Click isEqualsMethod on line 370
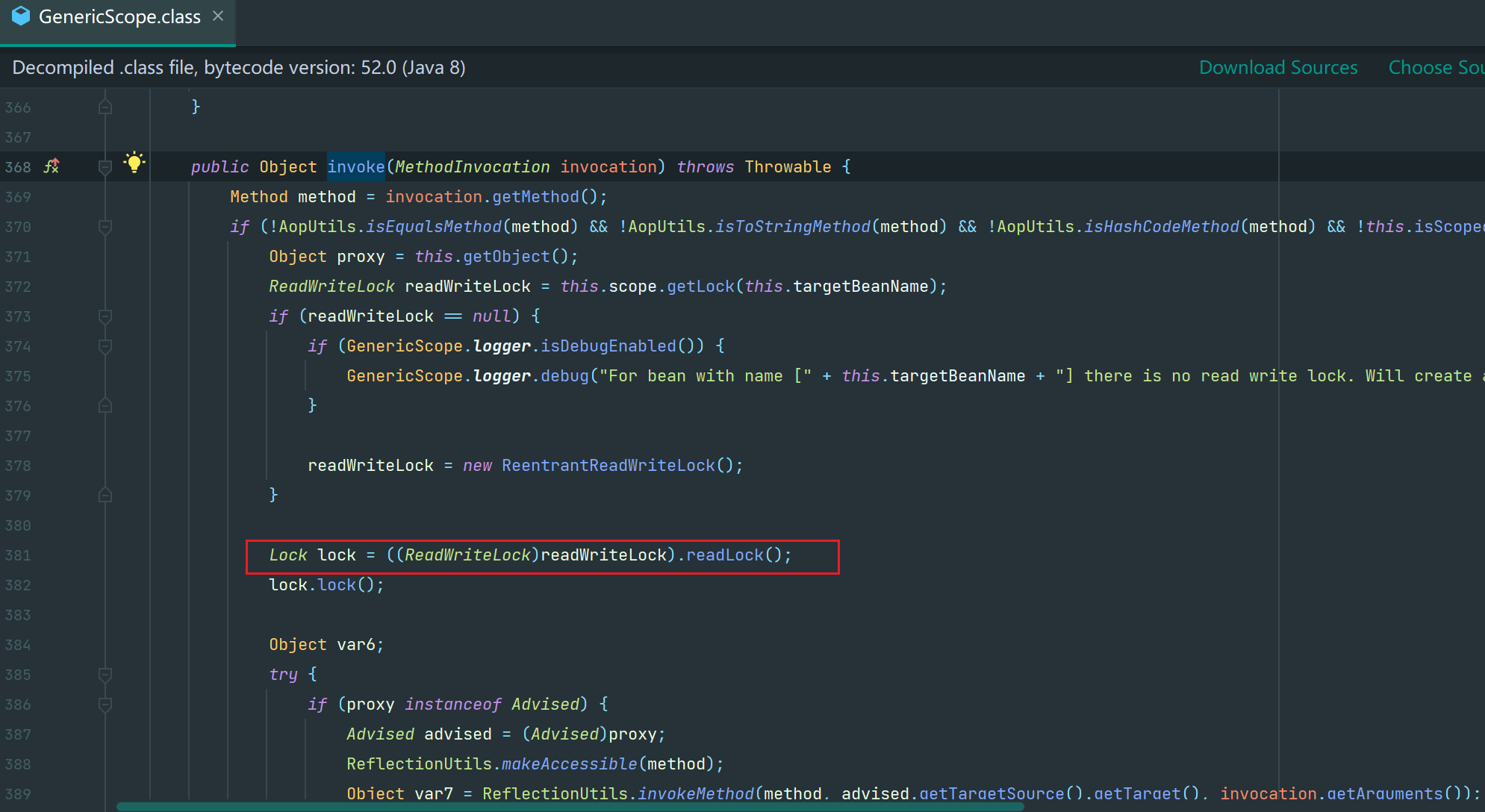The width and height of the screenshot is (1485, 812). [434, 227]
